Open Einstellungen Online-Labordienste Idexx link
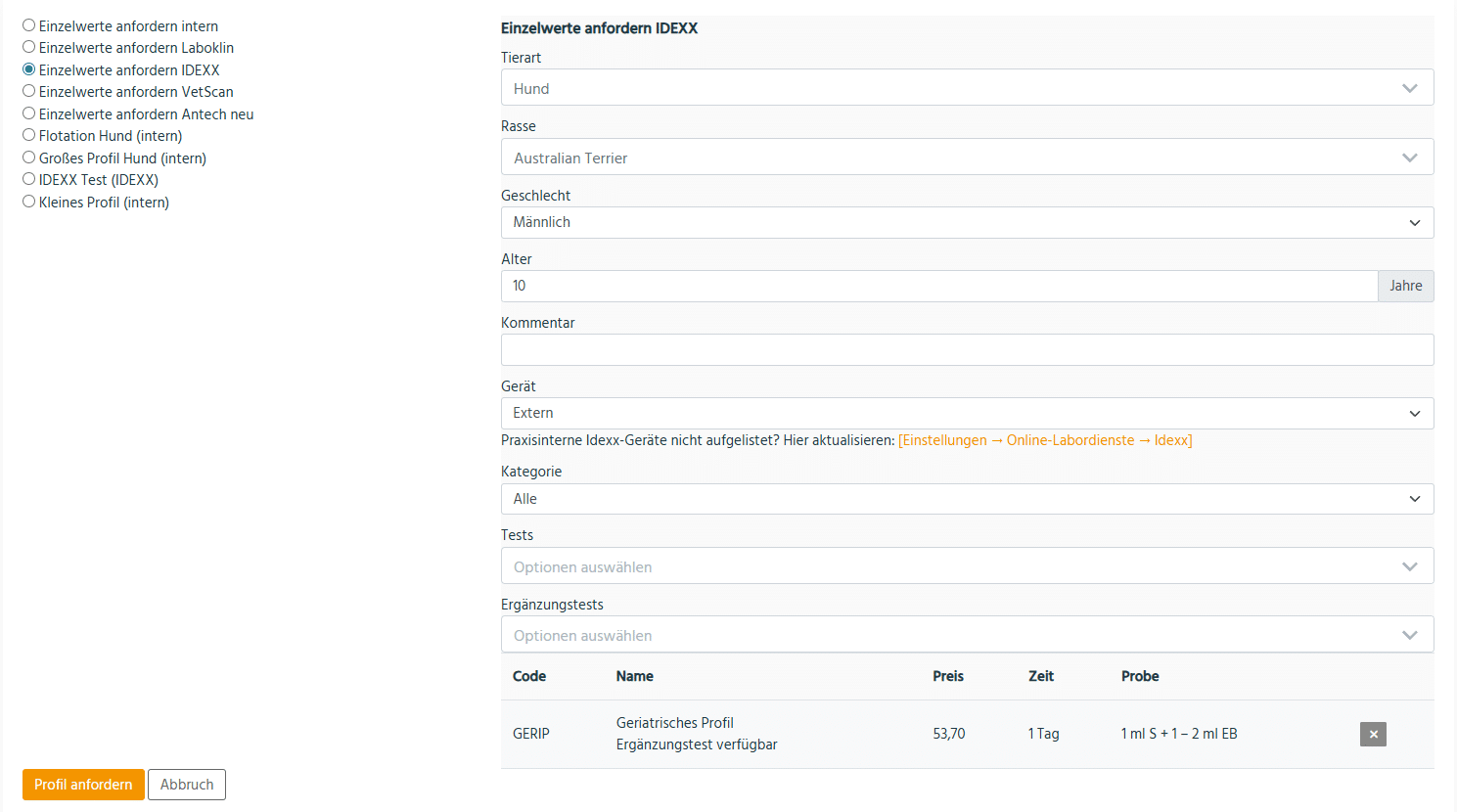The height and width of the screenshot is (812, 1457). (1045, 440)
